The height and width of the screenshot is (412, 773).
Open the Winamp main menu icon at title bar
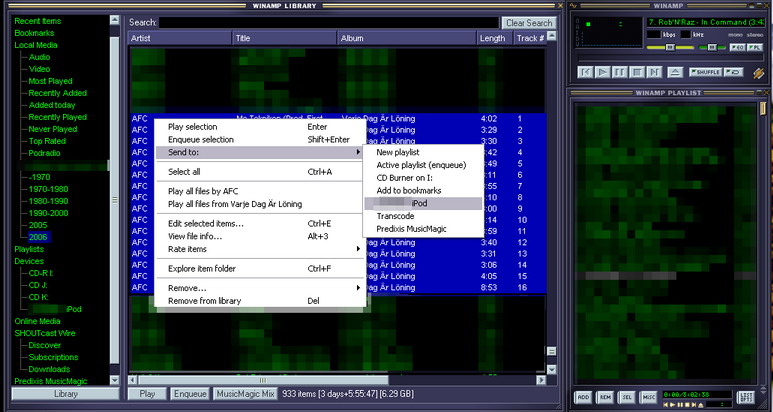pyautogui.click(x=573, y=5)
